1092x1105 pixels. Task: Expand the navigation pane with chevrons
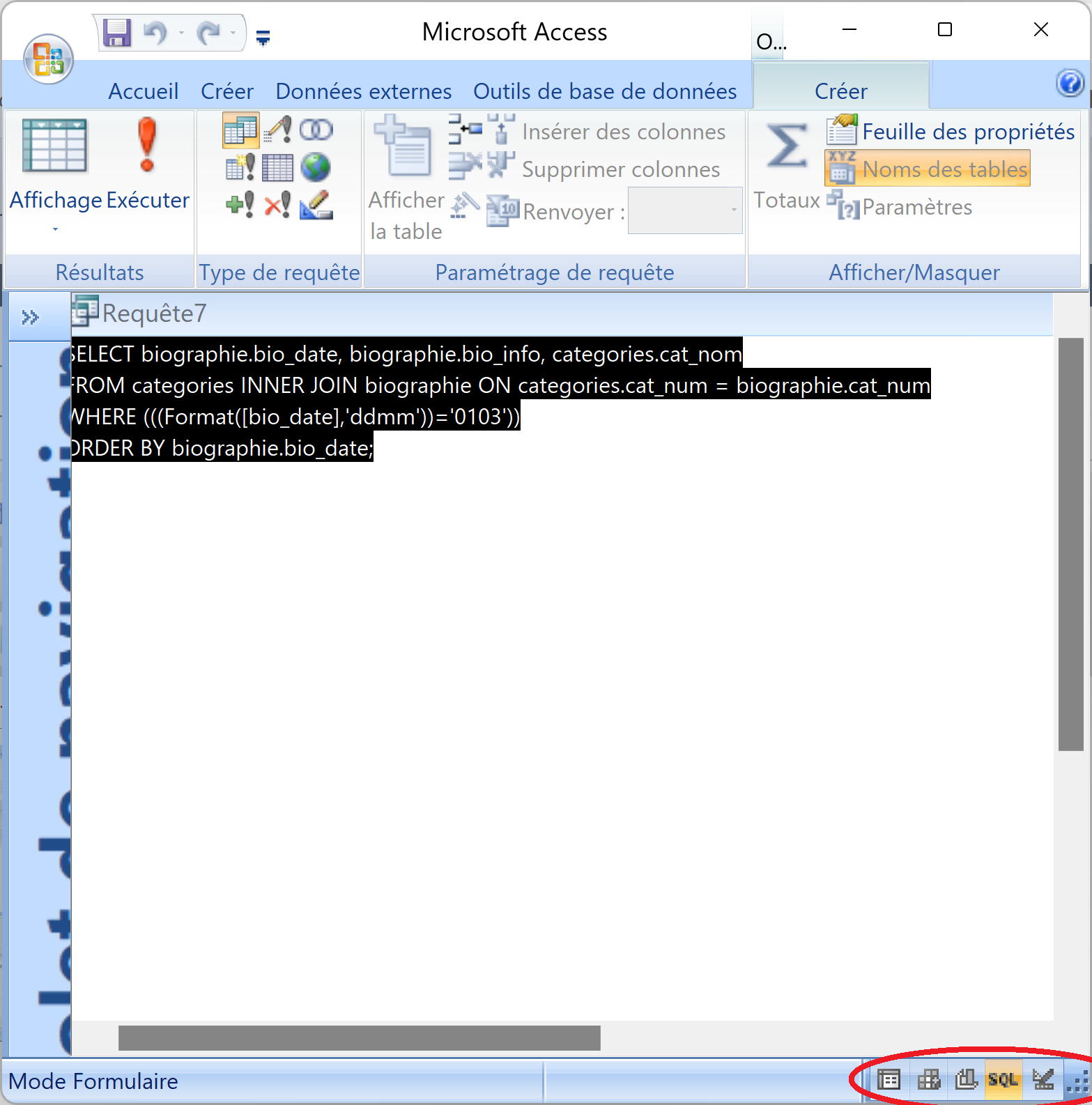pyautogui.click(x=30, y=318)
